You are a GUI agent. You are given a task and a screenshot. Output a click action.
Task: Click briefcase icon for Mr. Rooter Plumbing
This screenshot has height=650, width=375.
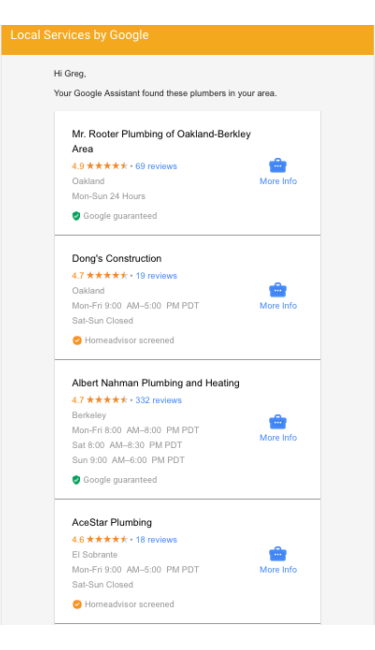pos(278,165)
